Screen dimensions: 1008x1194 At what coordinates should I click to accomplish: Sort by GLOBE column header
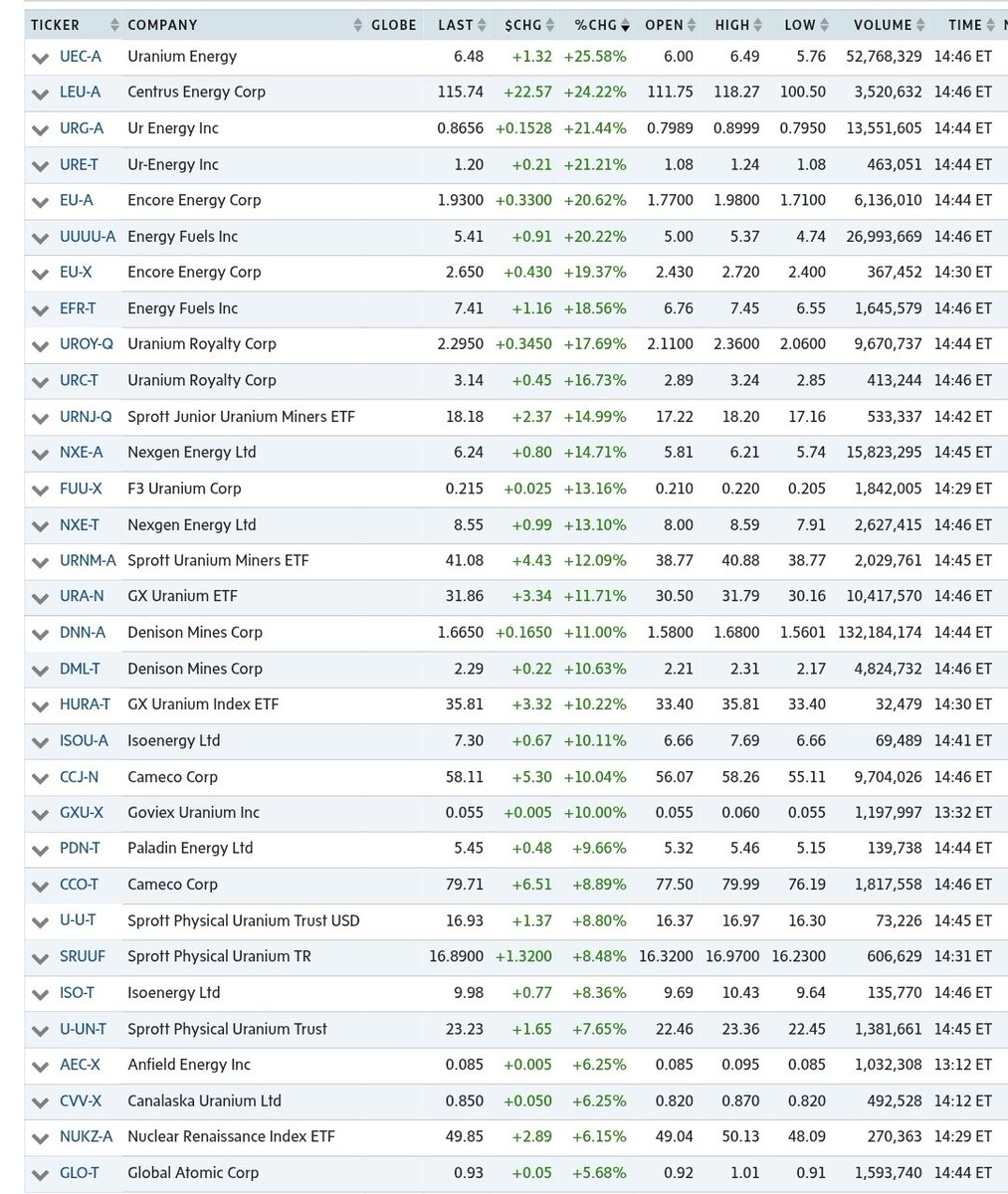click(x=393, y=25)
